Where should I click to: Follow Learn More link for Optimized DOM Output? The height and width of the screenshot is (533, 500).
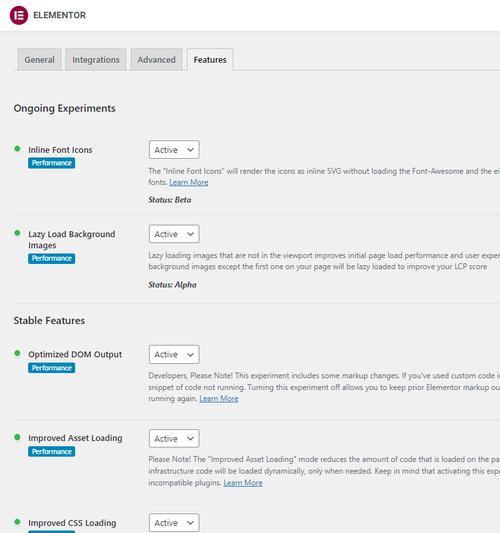tap(219, 399)
